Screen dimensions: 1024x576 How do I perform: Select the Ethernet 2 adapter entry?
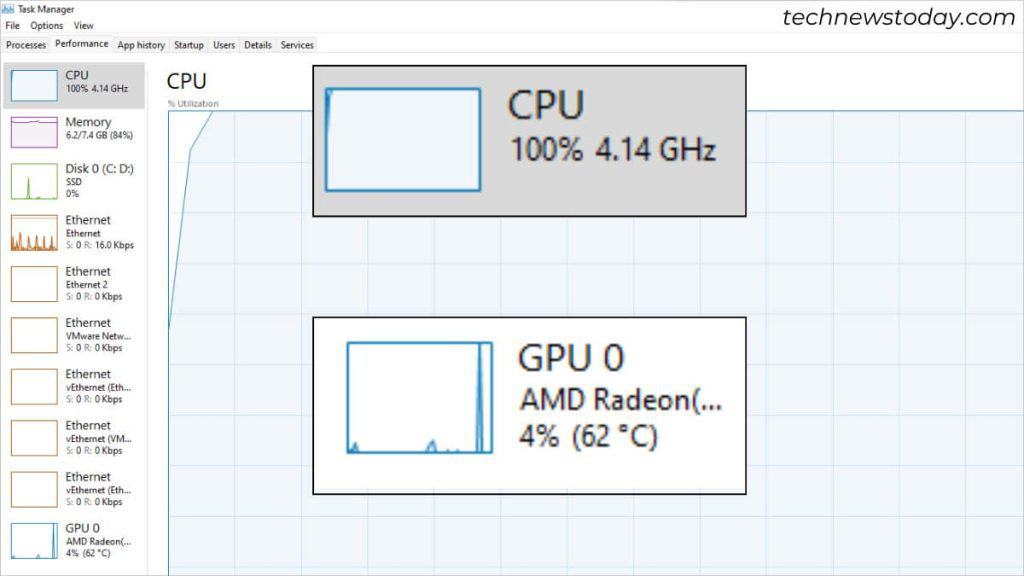click(74, 283)
